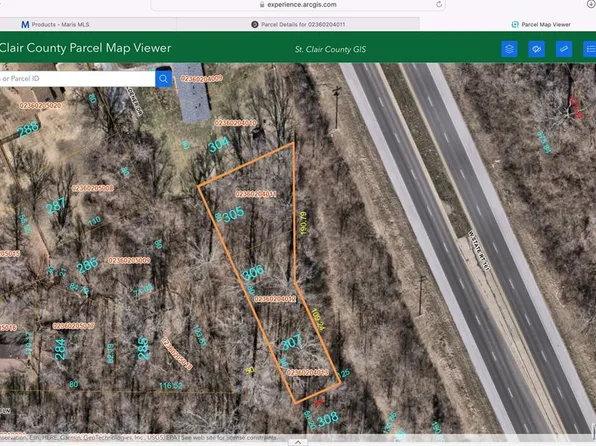Expand the bottom panel chevron
The height and width of the screenshot is (446, 596).
(x=298, y=442)
